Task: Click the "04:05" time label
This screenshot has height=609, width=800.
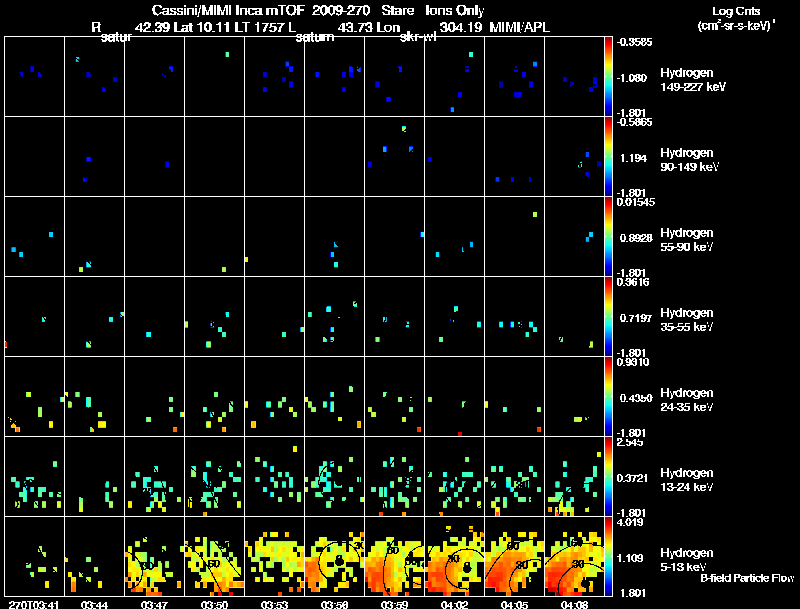Action: 515,604
